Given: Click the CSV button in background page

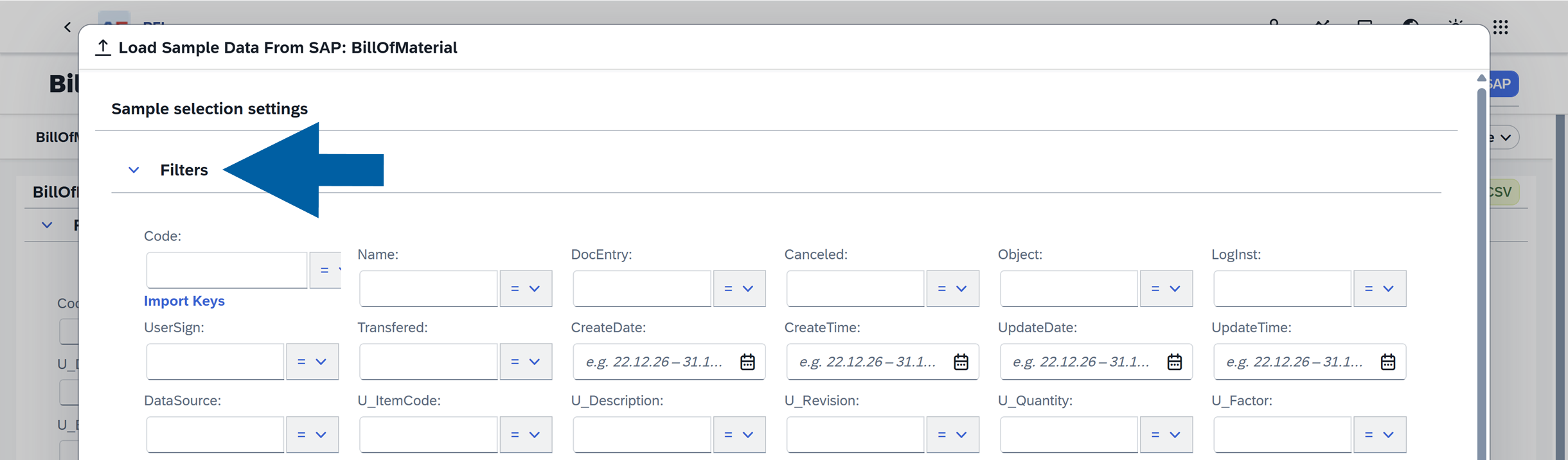Looking at the screenshot, I should tap(1504, 192).
